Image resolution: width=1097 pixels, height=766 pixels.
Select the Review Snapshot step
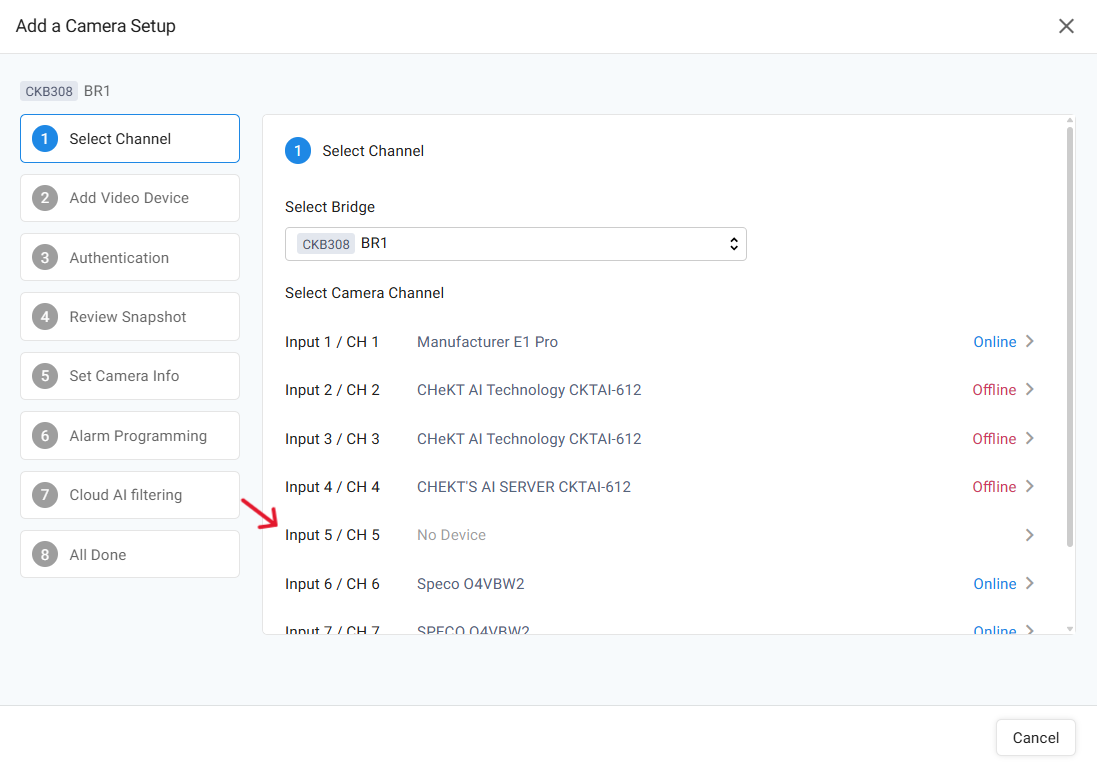130,317
